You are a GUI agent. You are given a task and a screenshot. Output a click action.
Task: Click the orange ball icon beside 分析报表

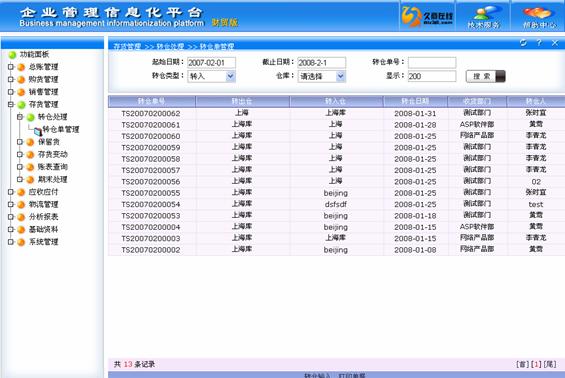(21, 217)
